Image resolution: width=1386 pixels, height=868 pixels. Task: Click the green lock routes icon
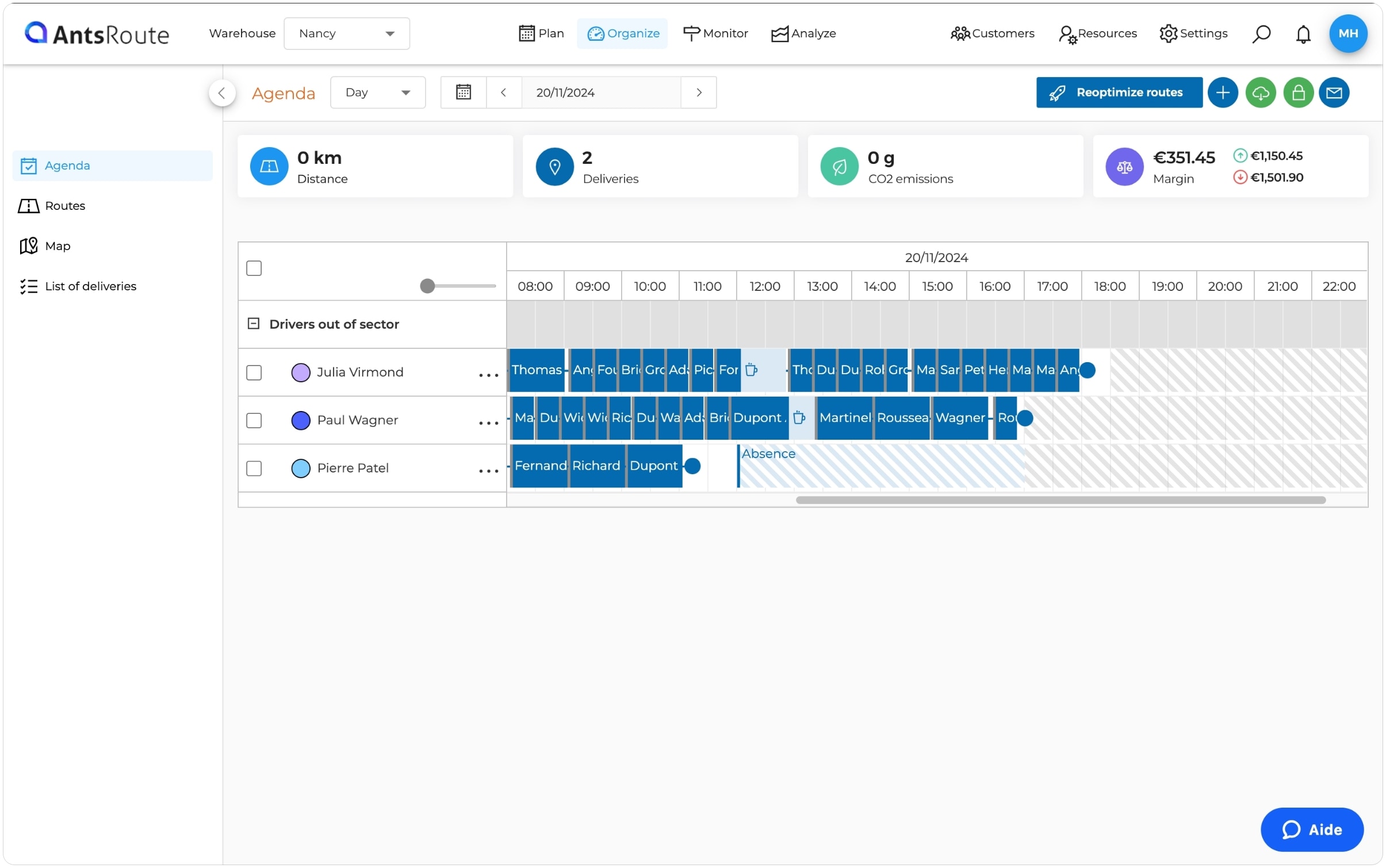pyautogui.click(x=1297, y=93)
